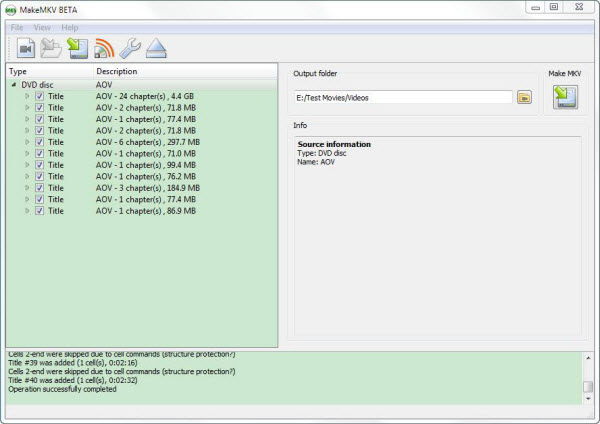
Task: Click the Make MKV button icon
Action: coord(565,97)
